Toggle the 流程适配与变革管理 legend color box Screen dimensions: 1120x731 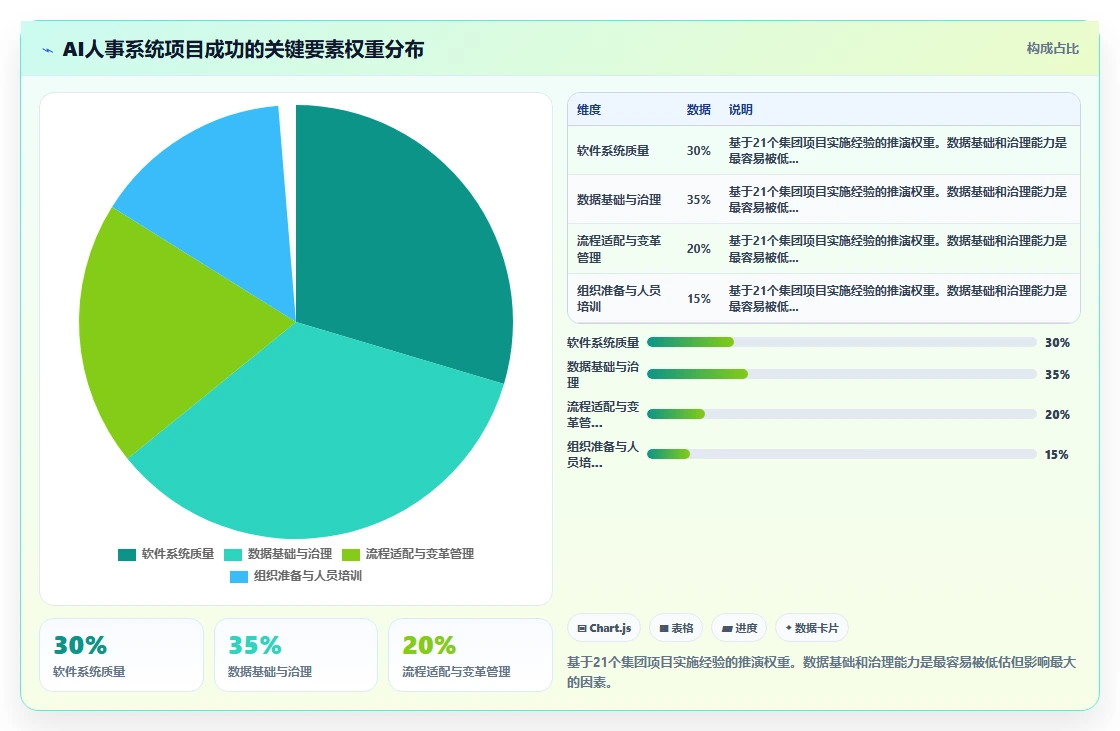pyautogui.click(x=351, y=555)
